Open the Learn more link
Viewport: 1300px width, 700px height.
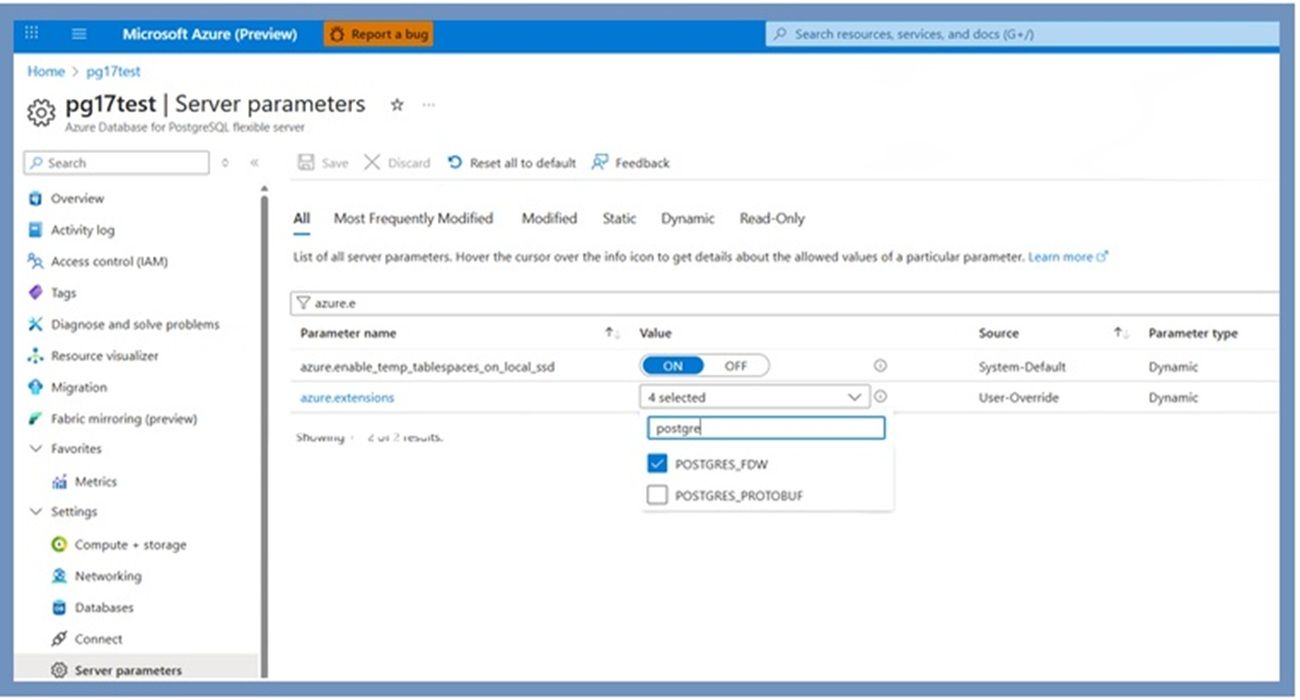coord(1068,257)
